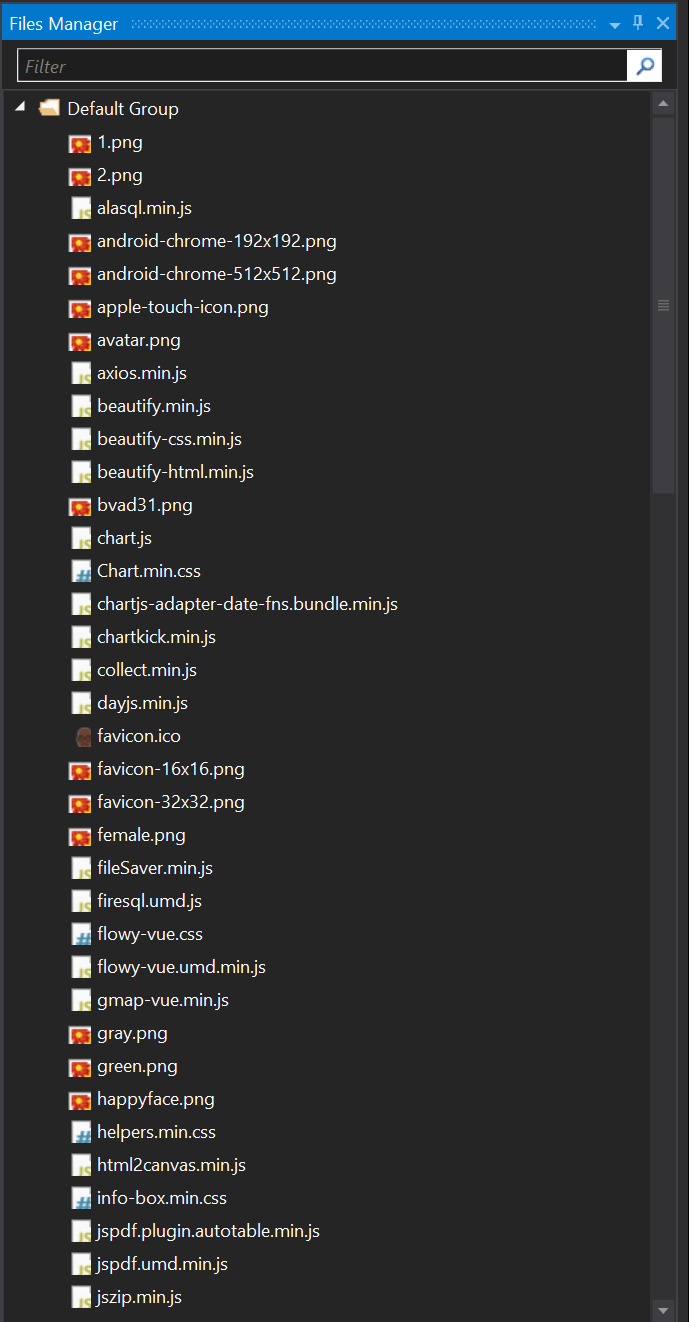Click the CSS icon beside flowy-vue.css
The height and width of the screenshot is (1322, 689).
tap(81, 934)
